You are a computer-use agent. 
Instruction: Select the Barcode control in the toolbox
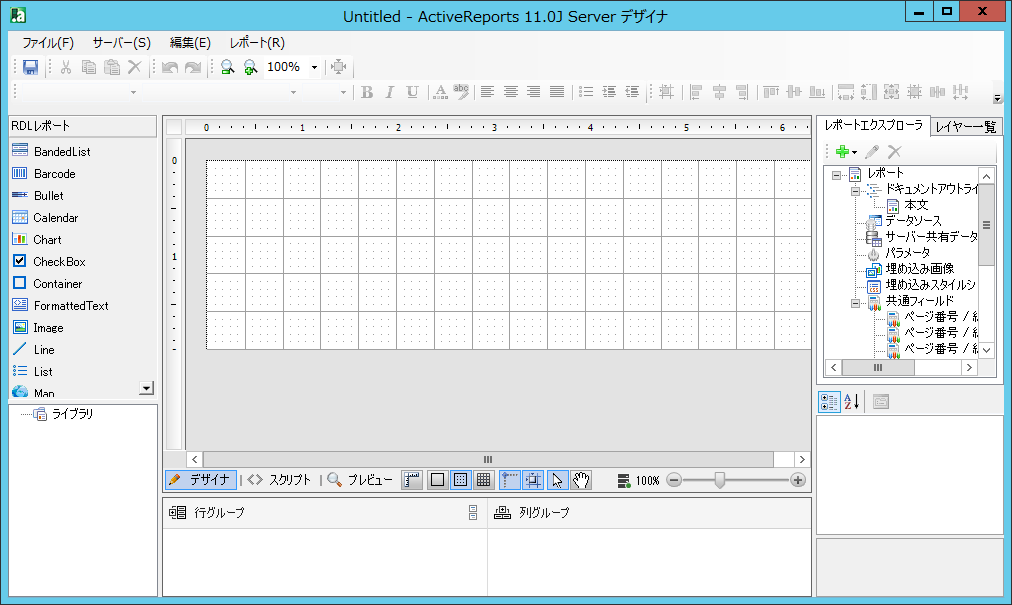(54, 174)
